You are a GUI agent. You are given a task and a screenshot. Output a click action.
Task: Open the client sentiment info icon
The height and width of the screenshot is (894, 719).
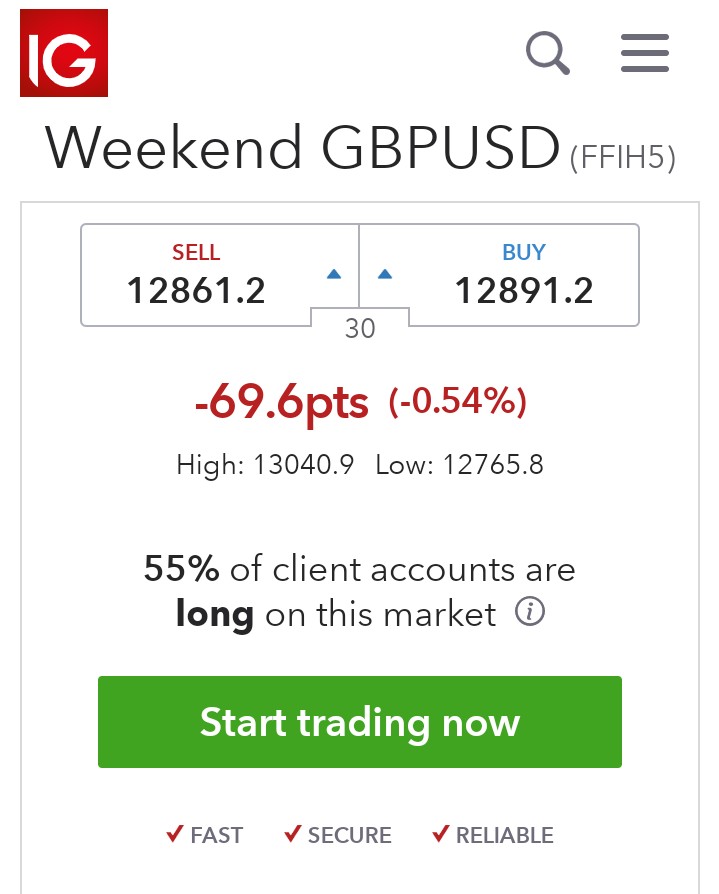(x=530, y=612)
